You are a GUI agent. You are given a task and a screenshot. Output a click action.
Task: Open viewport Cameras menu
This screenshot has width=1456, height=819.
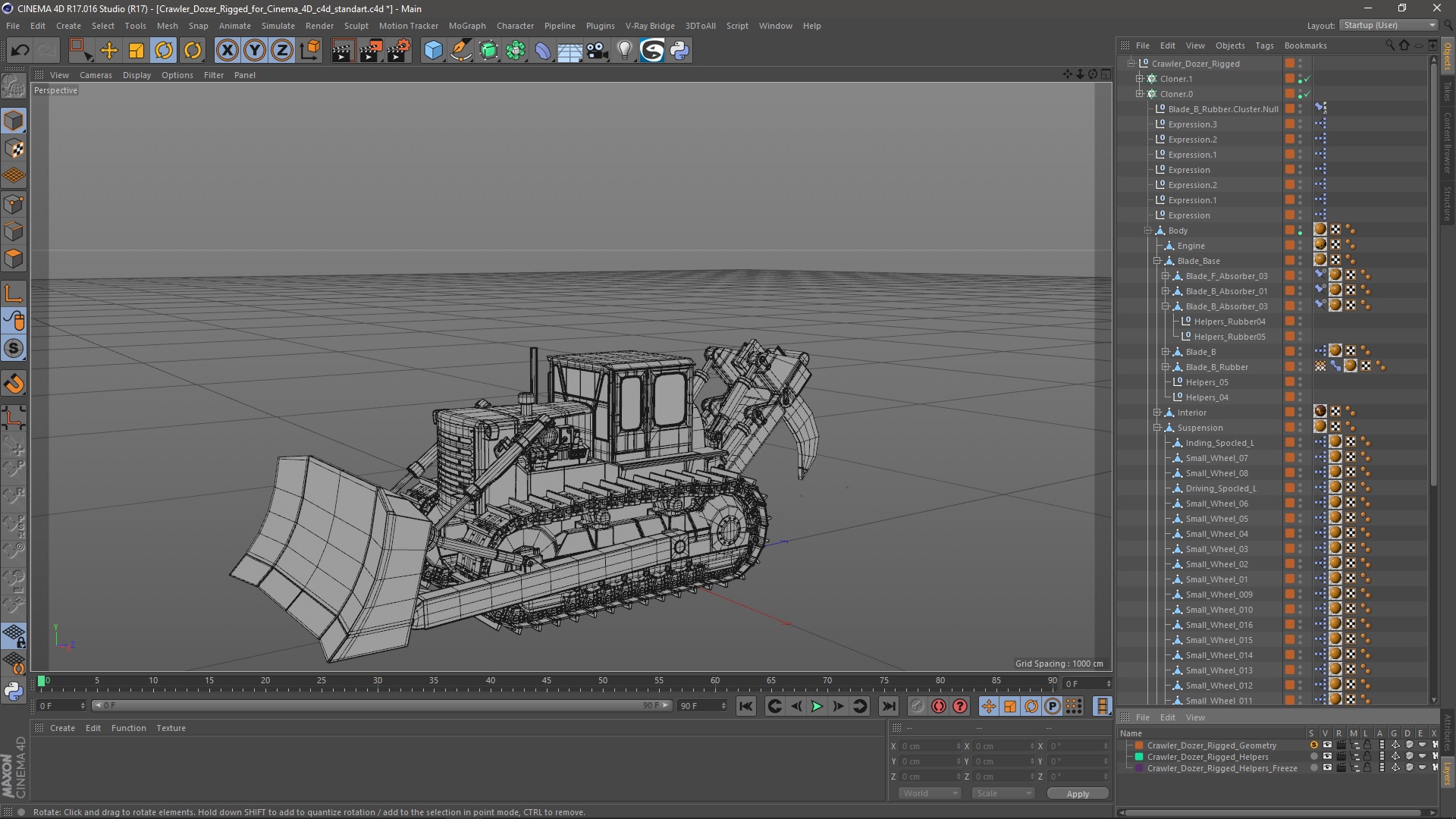point(96,75)
